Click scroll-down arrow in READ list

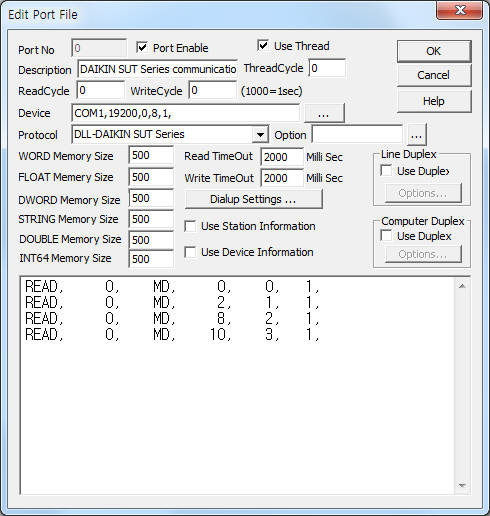click(x=462, y=485)
